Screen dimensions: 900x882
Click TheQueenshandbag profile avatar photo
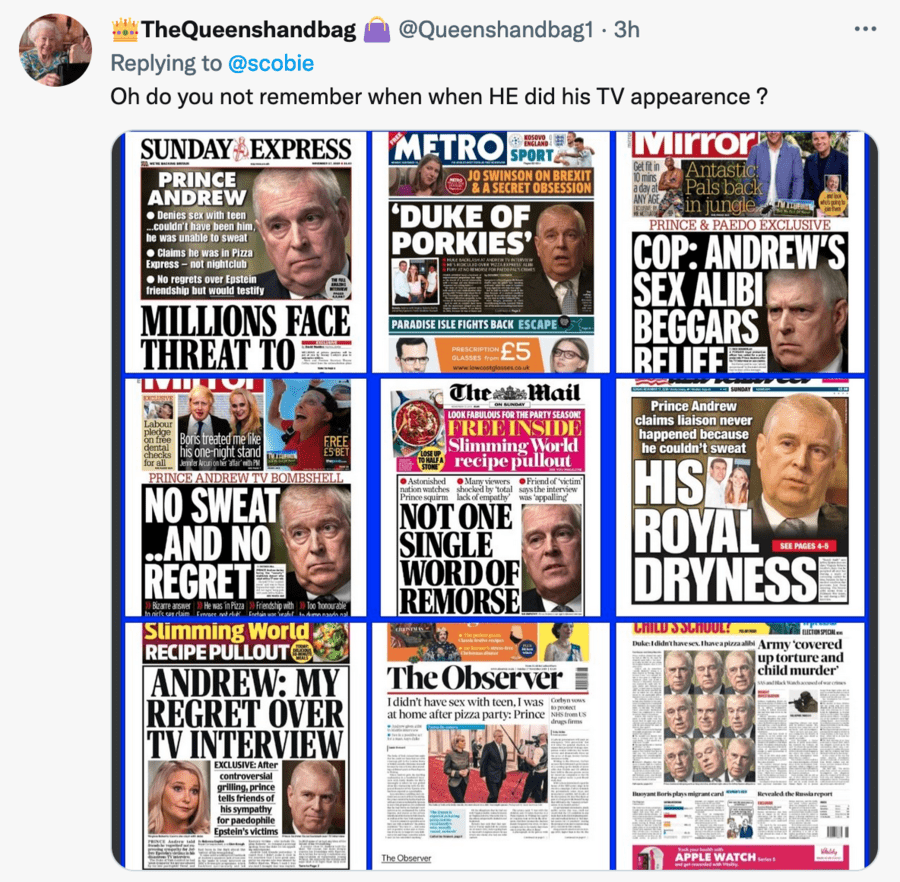click(55, 50)
